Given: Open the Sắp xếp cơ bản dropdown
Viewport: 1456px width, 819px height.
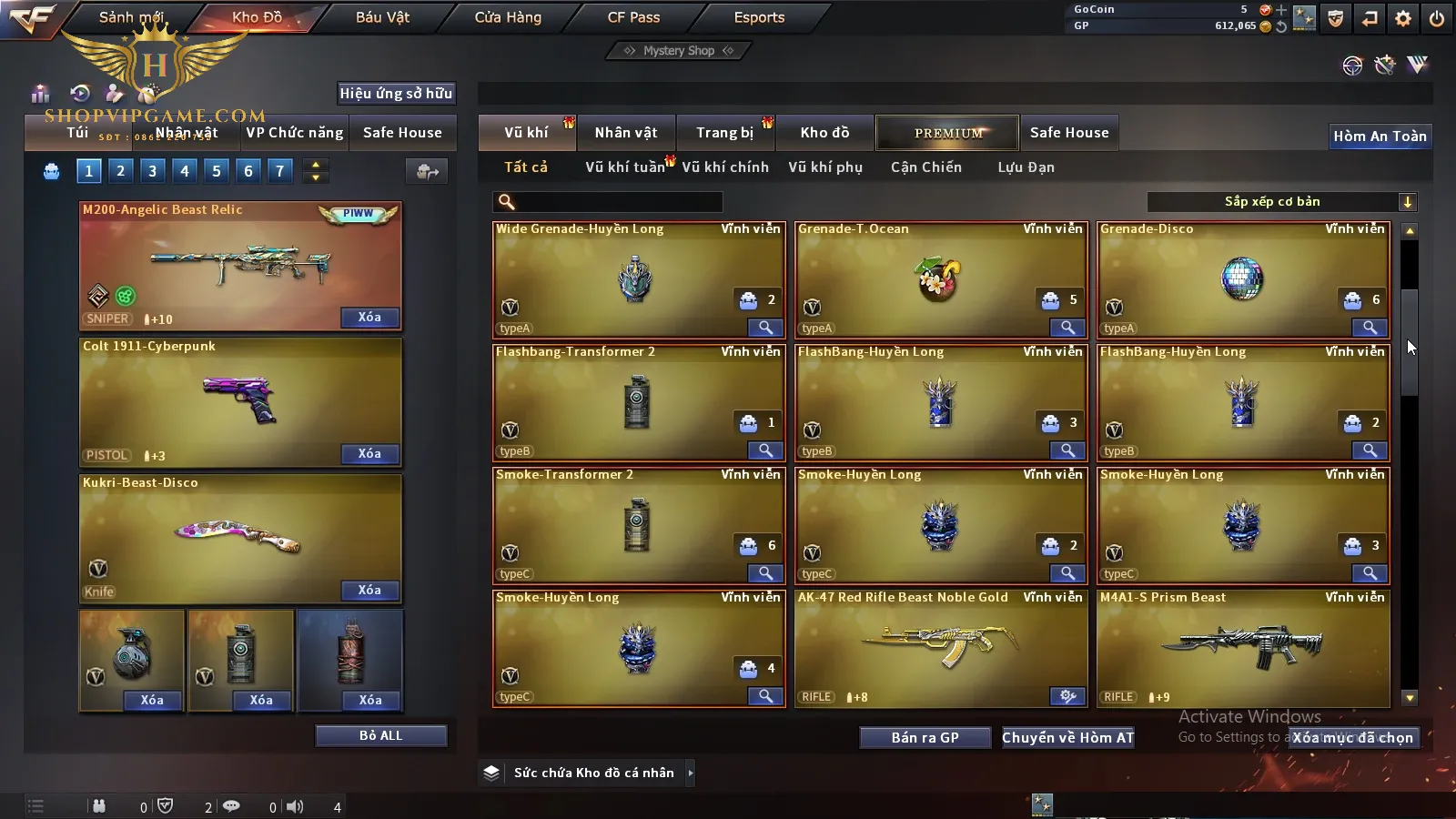Looking at the screenshot, I should click(1281, 202).
